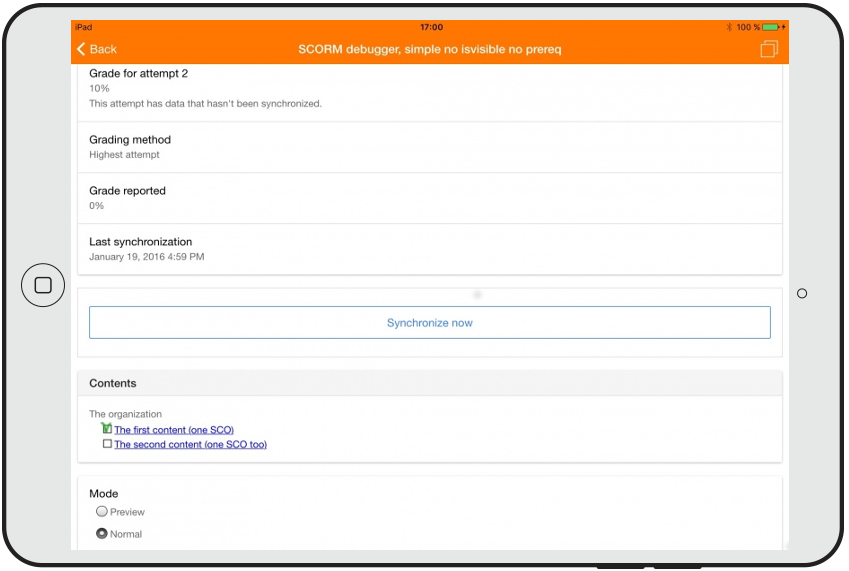Tap the iPad front camera dot
Image resolution: width=849 pixels, height=571 pixels.
click(x=802, y=293)
